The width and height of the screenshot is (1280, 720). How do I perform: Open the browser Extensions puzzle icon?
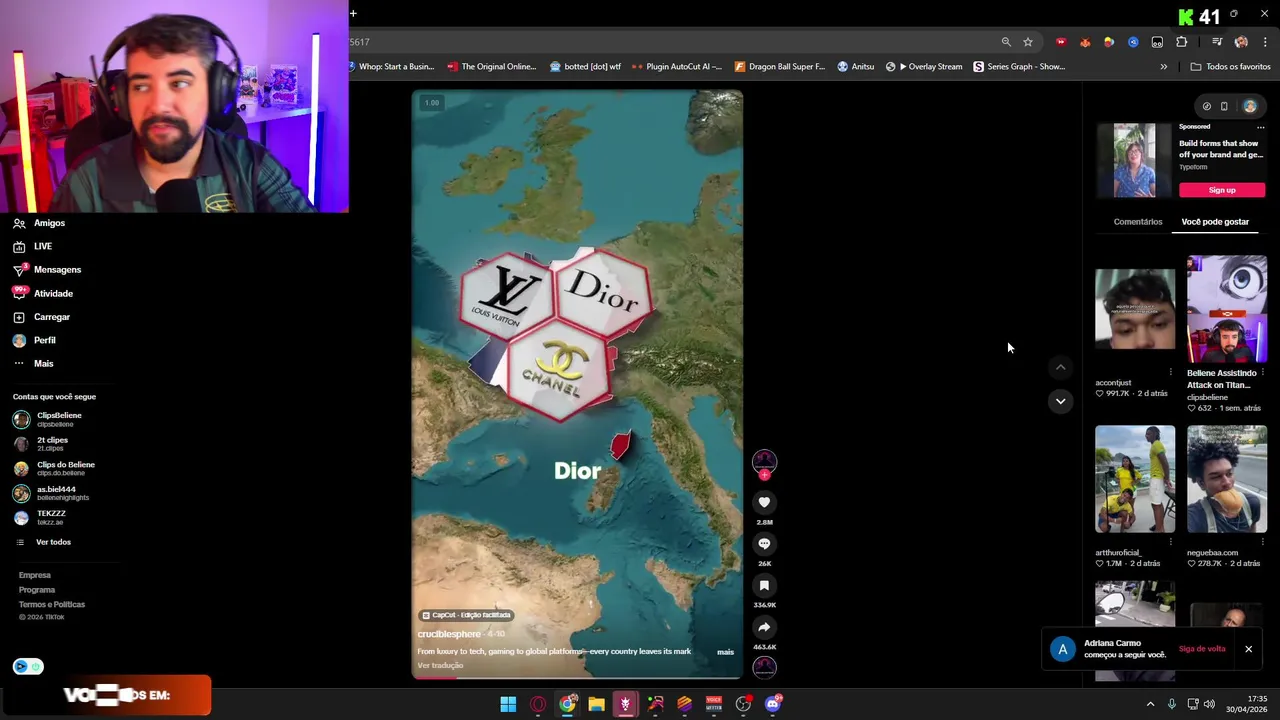pyautogui.click(x=1182, y=42)
